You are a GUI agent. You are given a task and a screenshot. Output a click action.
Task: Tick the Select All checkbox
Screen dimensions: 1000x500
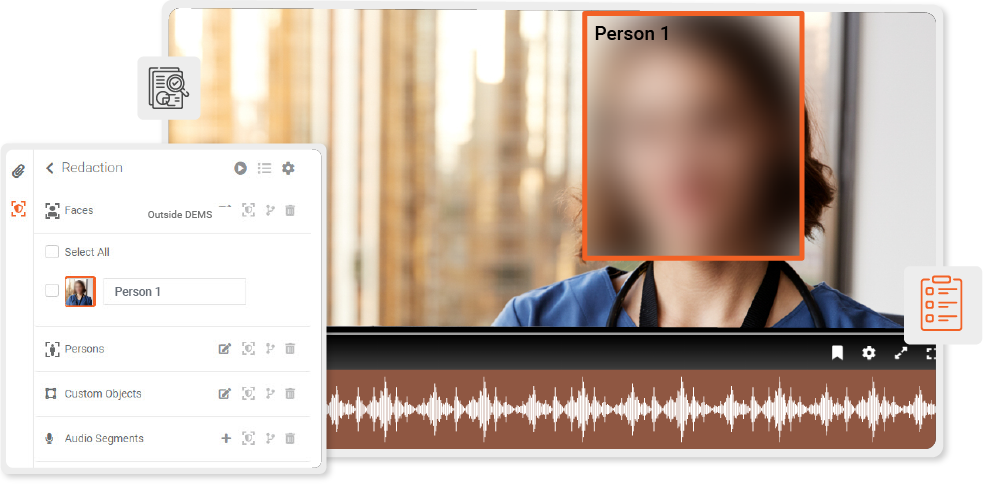(x=52, y=252)
